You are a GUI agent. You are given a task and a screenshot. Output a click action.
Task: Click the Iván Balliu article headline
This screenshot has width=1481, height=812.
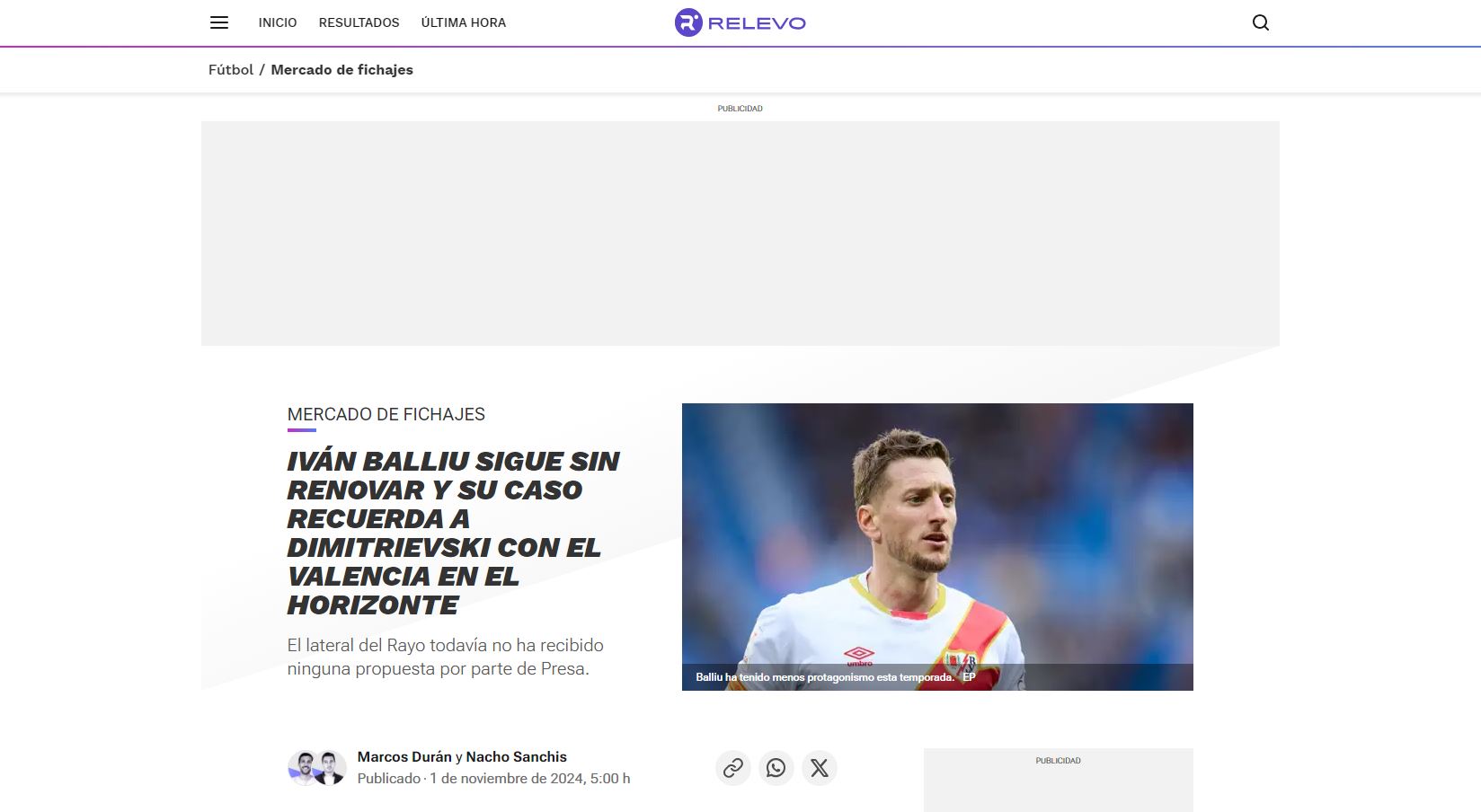click(453, 533)
